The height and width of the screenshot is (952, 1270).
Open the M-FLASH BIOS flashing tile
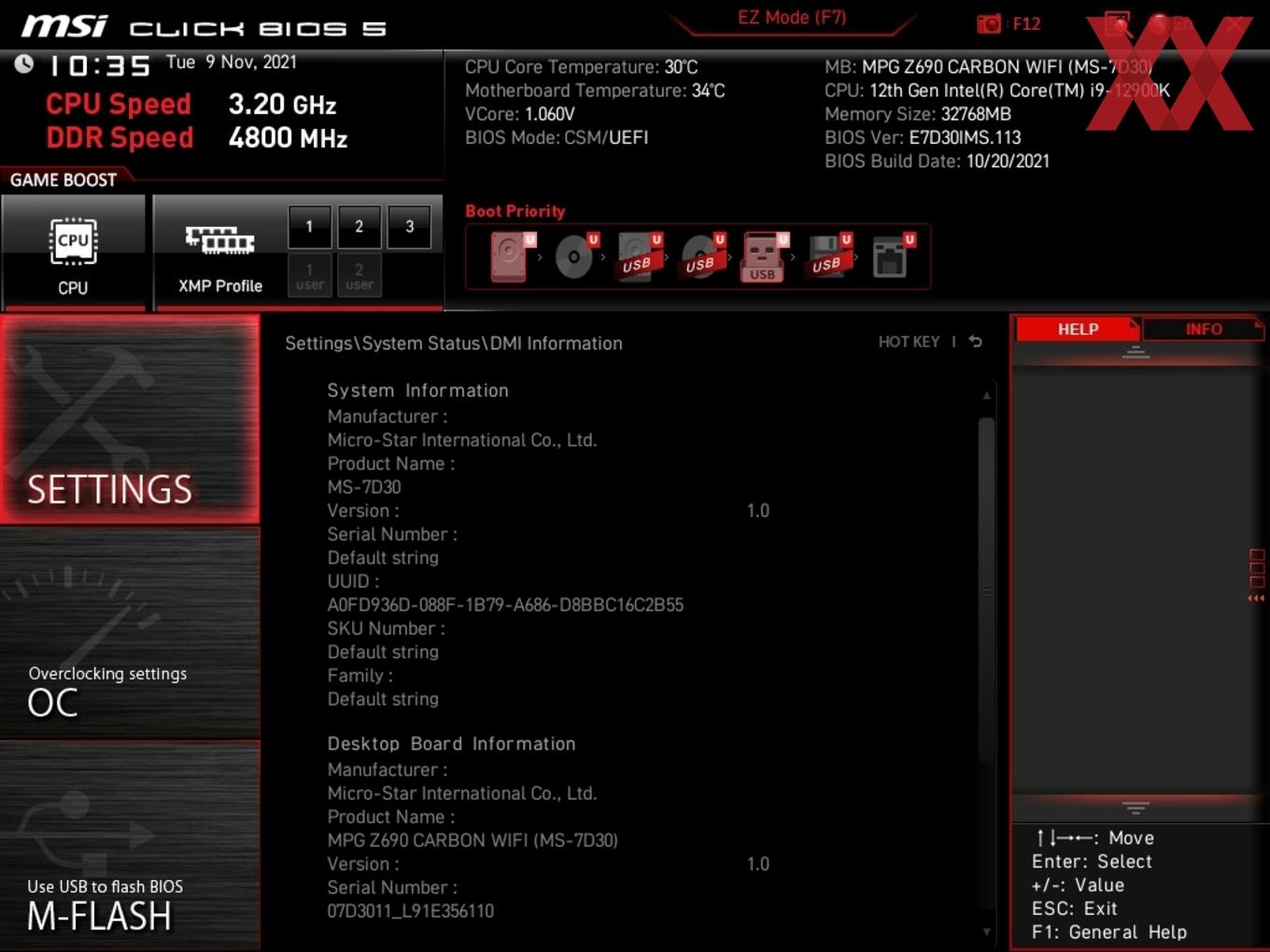[130, 846]
